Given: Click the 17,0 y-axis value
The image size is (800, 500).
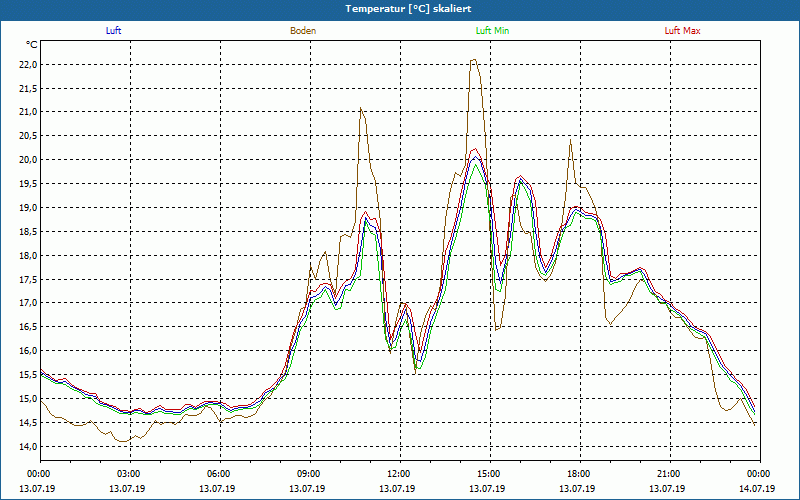Looking at the screenshot, I should 28,303.
